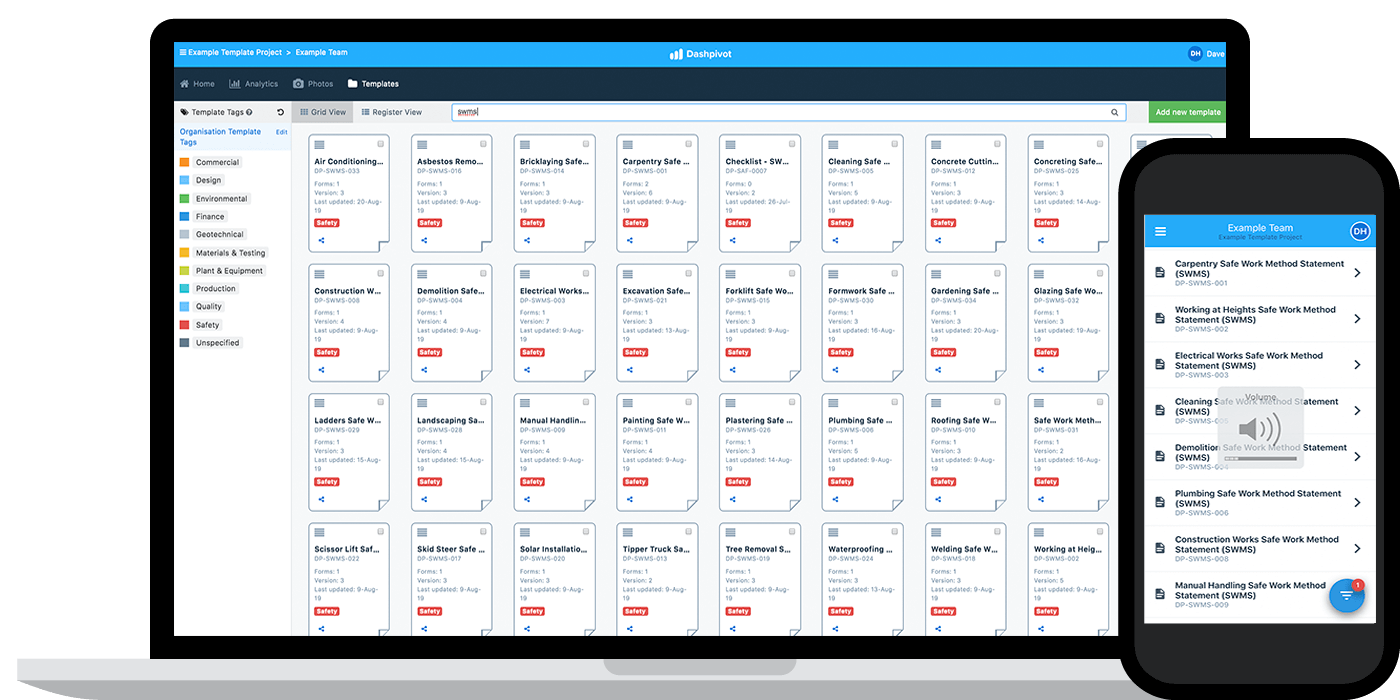This screenshot has width=1400, height=700.
Task: Share the Ladders Safe template
Action: tap(322, 498)
